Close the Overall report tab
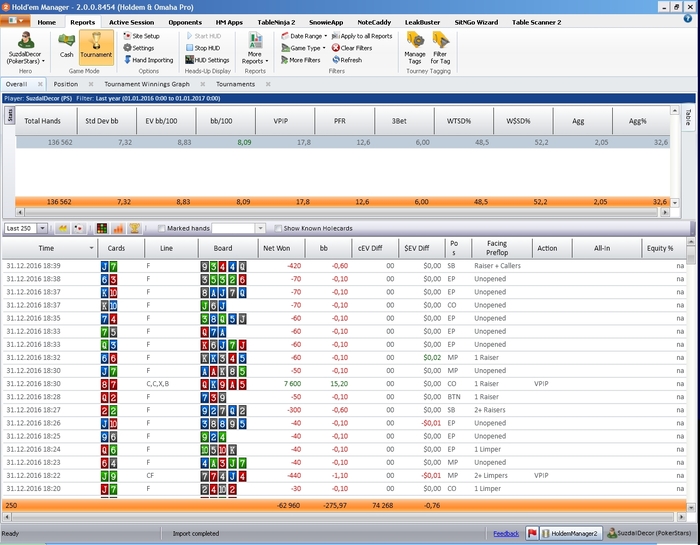The height and width of the screenshot is (545, 700). (40, 84)
